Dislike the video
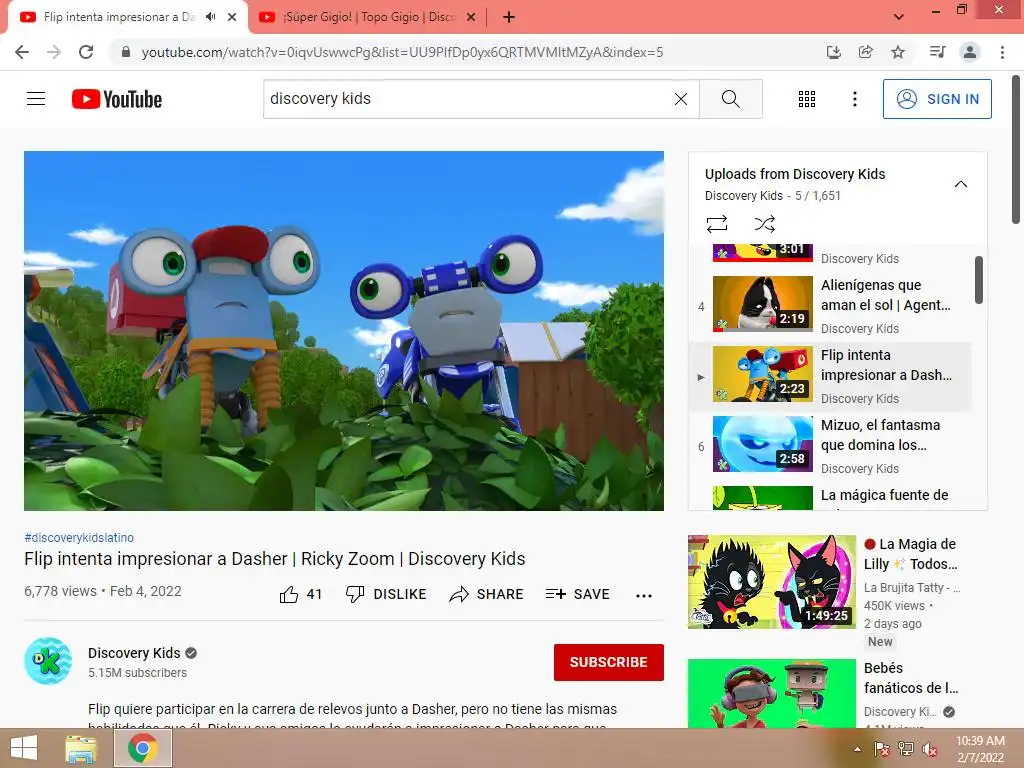The width and height of the screenshot is (1024, 768). tap(386, 594)
